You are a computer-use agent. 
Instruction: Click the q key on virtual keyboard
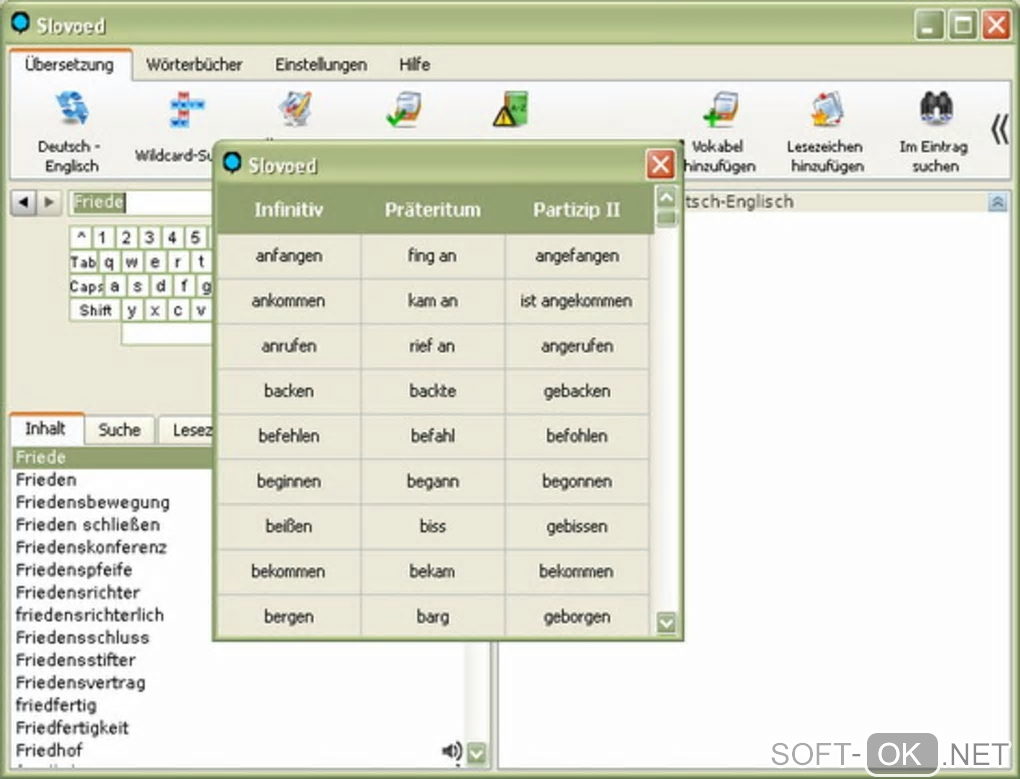[109, 262]
